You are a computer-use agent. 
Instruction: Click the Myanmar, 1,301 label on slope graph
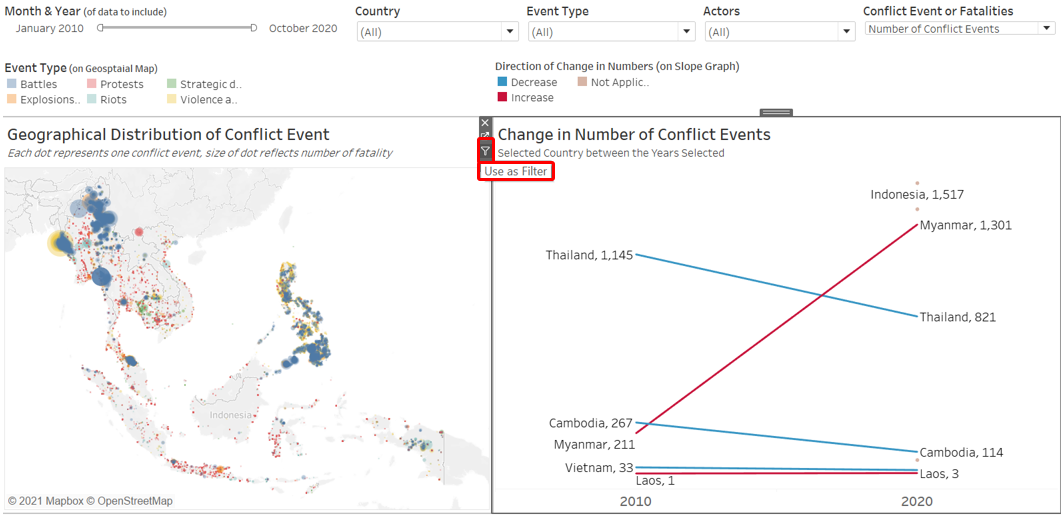[x=965, y=226]
